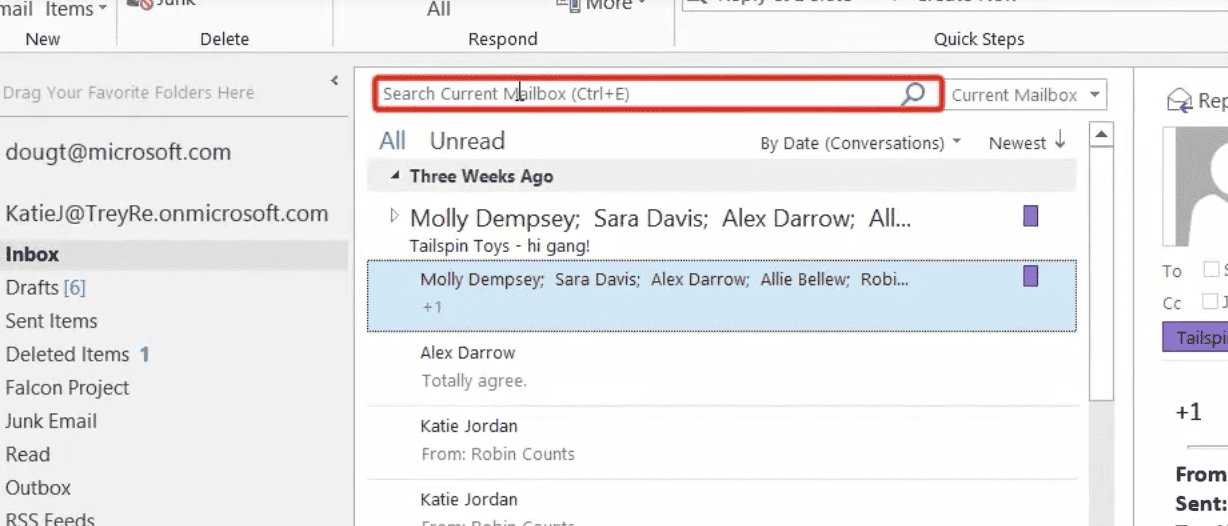
Task: Click the search magnifier icon
Action: pos(912,94)
